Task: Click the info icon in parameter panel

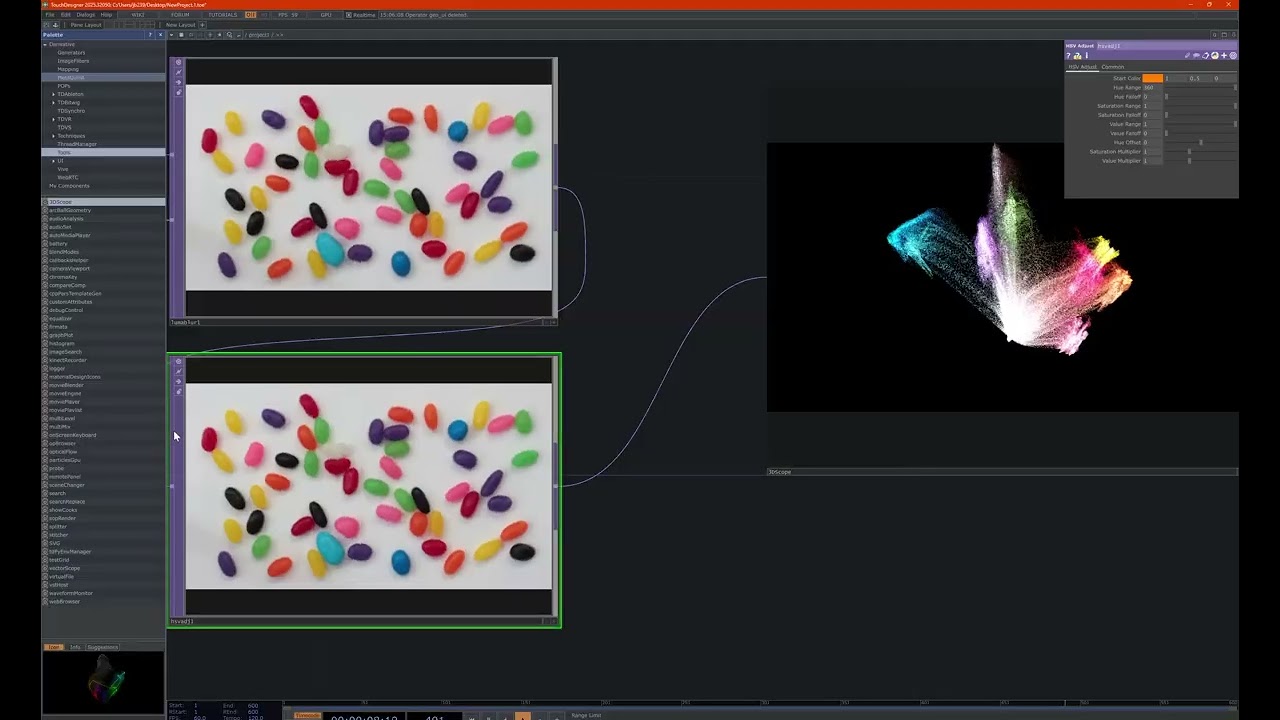Action: pos(1087,56)
